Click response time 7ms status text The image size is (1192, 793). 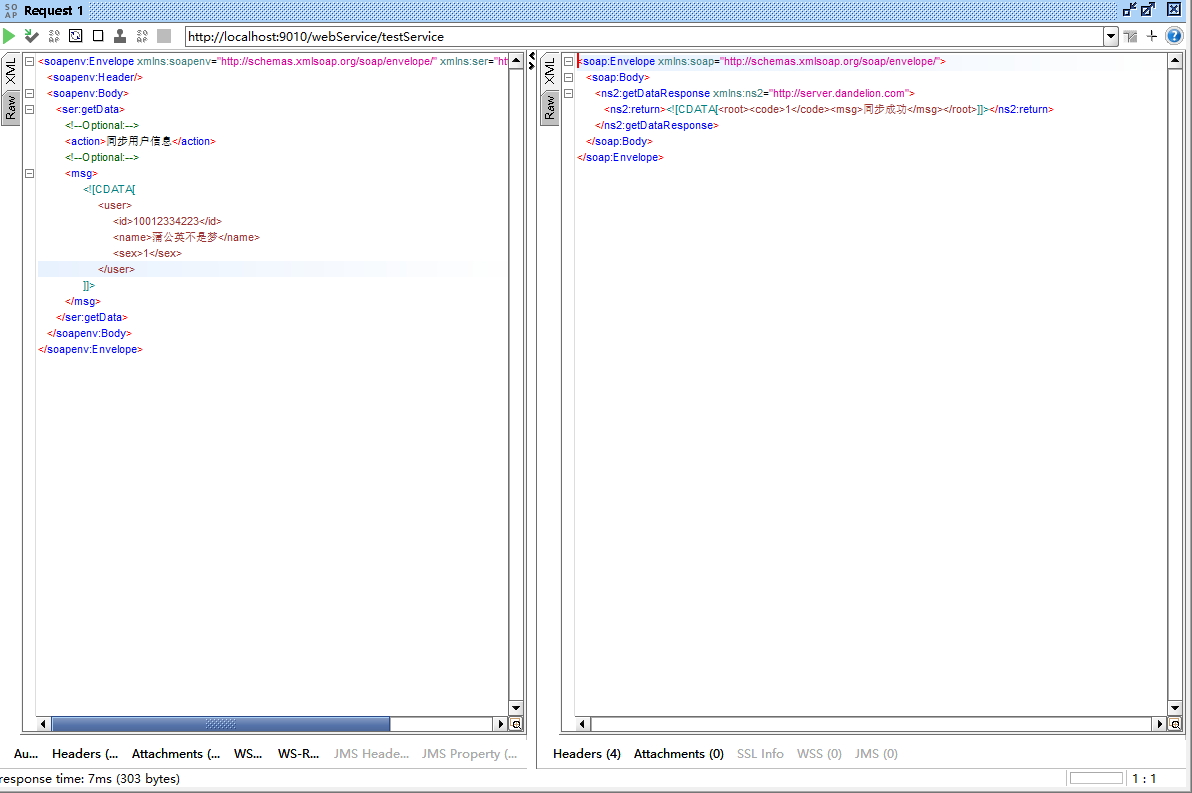[90, 779]
